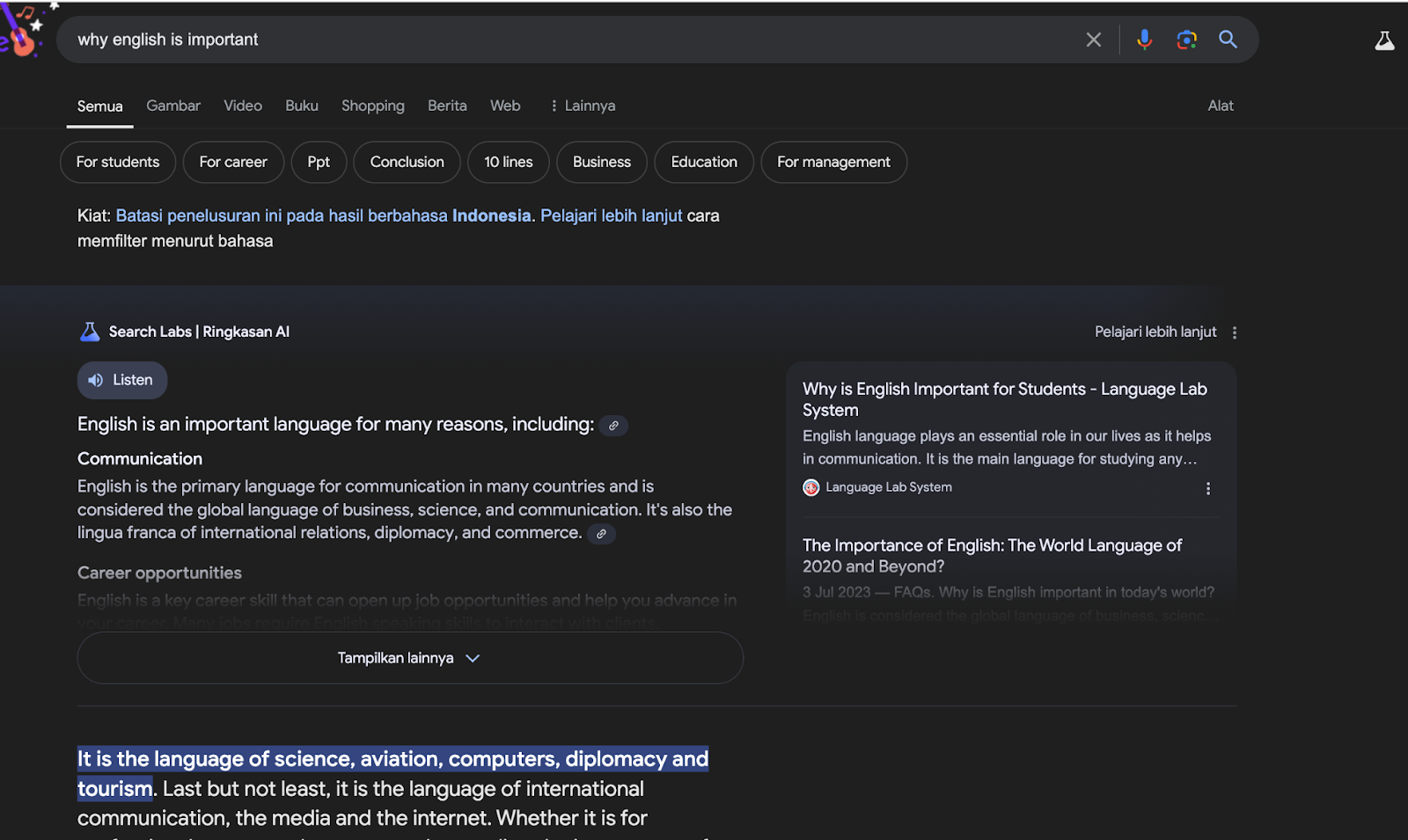Open Search Labs flask icon in the header

coord(1384,40)
